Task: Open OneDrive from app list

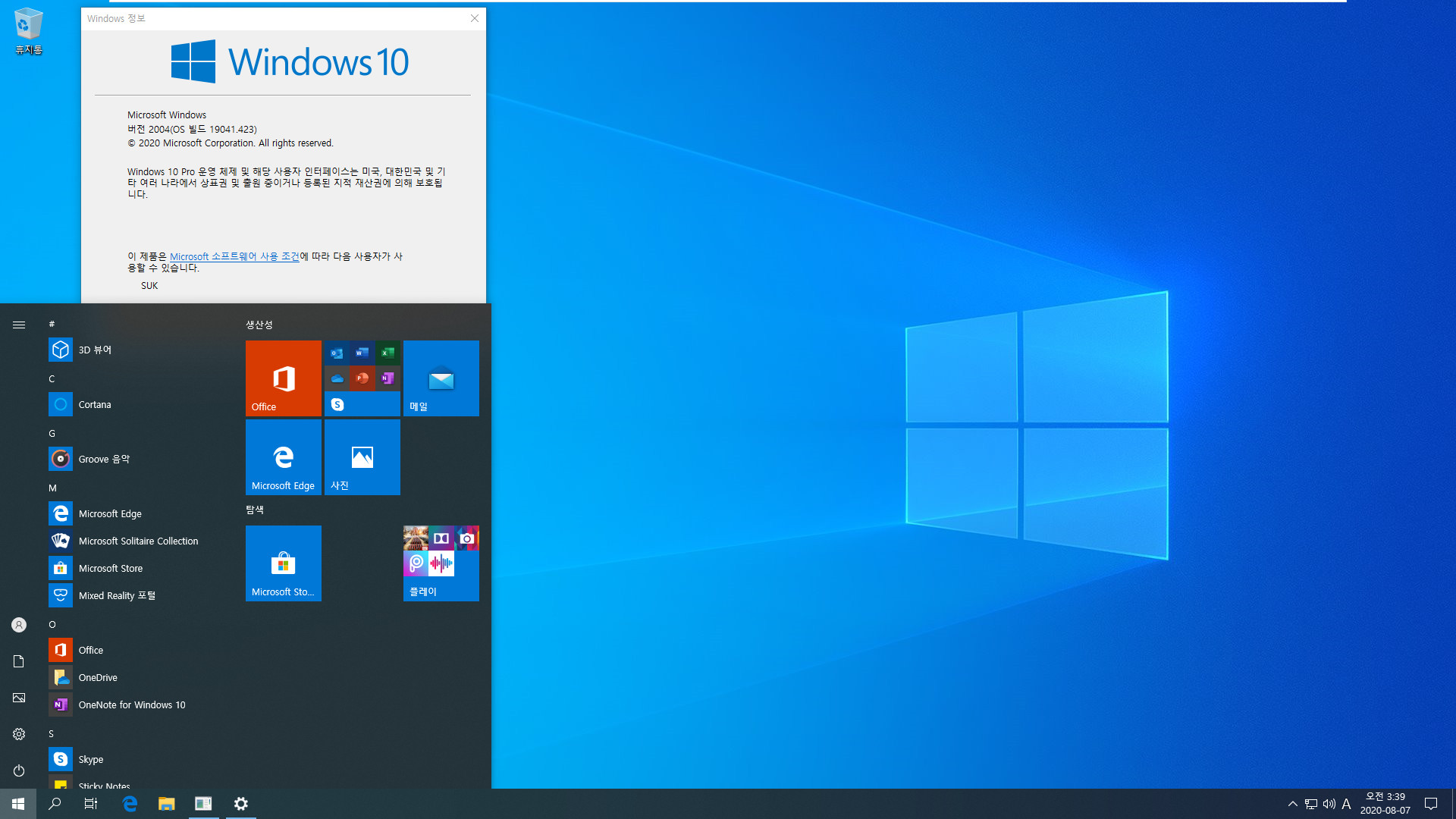Action: click(x=97, y=677)
